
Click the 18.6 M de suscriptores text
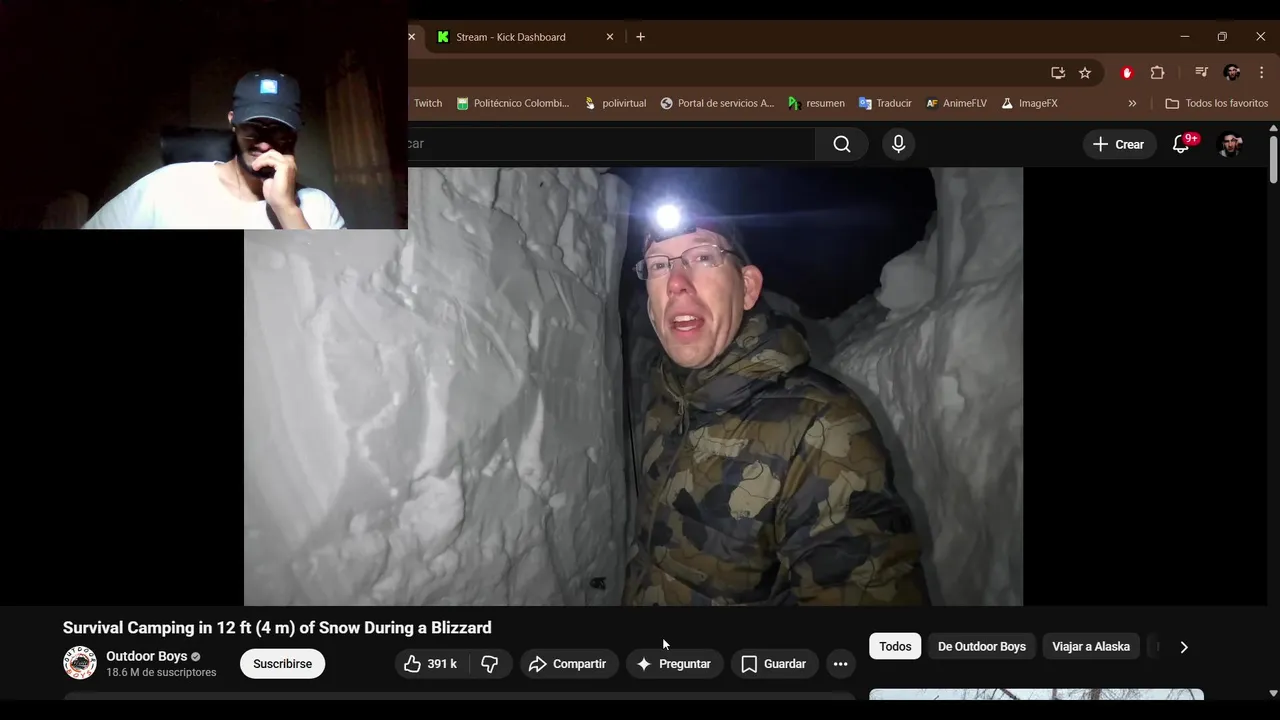click(161, 673)
